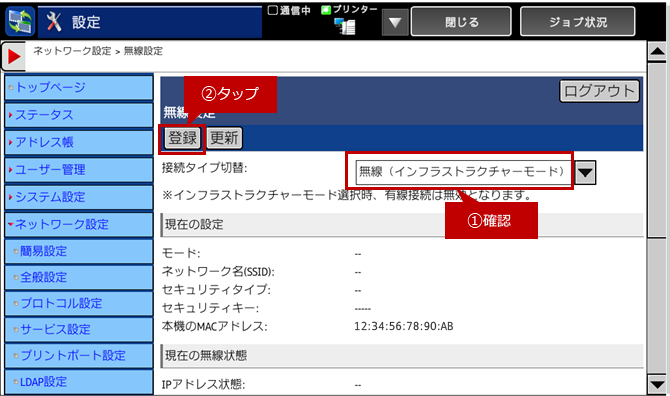The height and width of the screenshot is (396, 670).
Task: Select LDAP設定 in the sidebar
Action: click(x=79, y=382)
